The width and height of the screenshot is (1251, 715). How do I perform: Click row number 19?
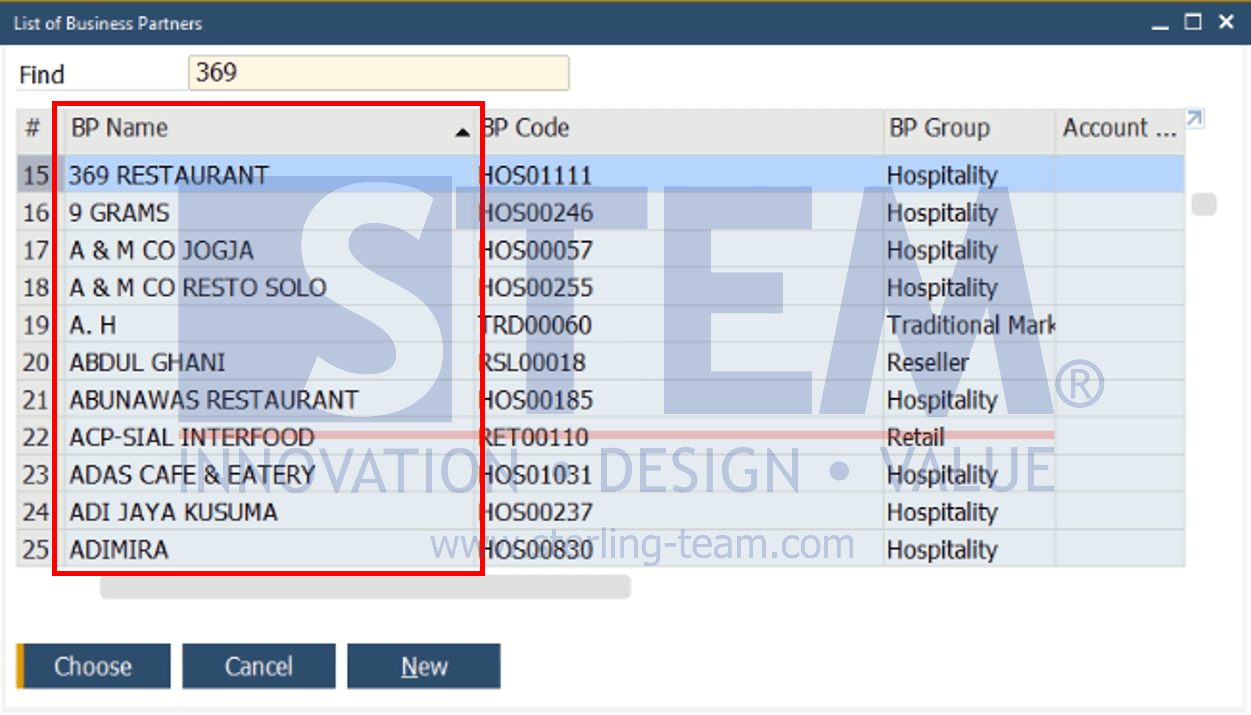click(36, 325)
